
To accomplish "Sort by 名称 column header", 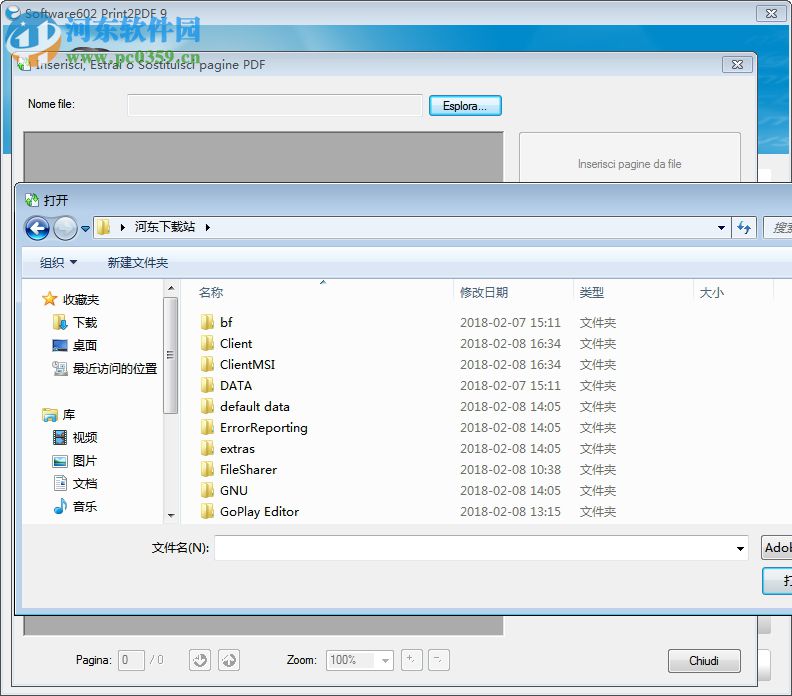I will (x=211, y=292).
